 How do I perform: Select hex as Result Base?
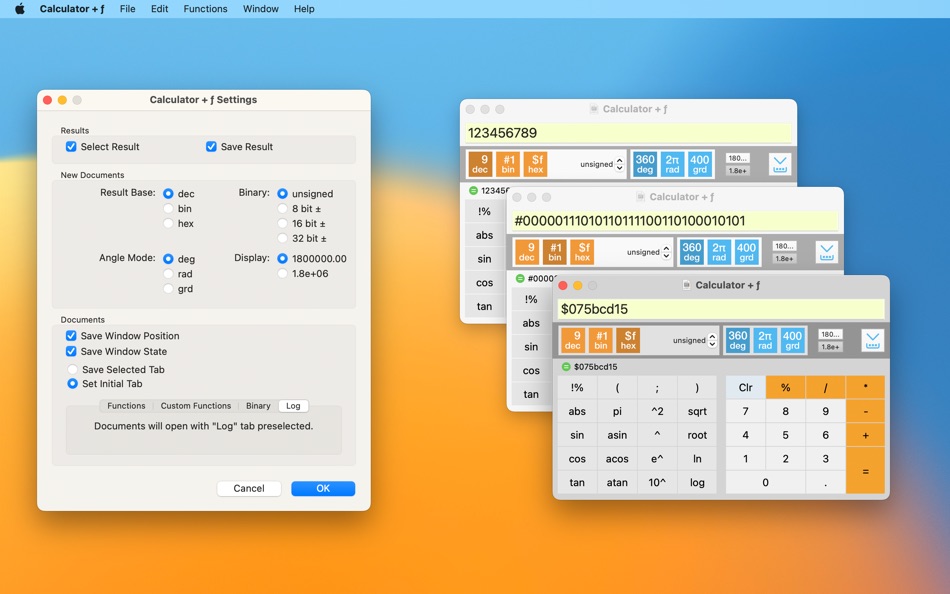168,224
